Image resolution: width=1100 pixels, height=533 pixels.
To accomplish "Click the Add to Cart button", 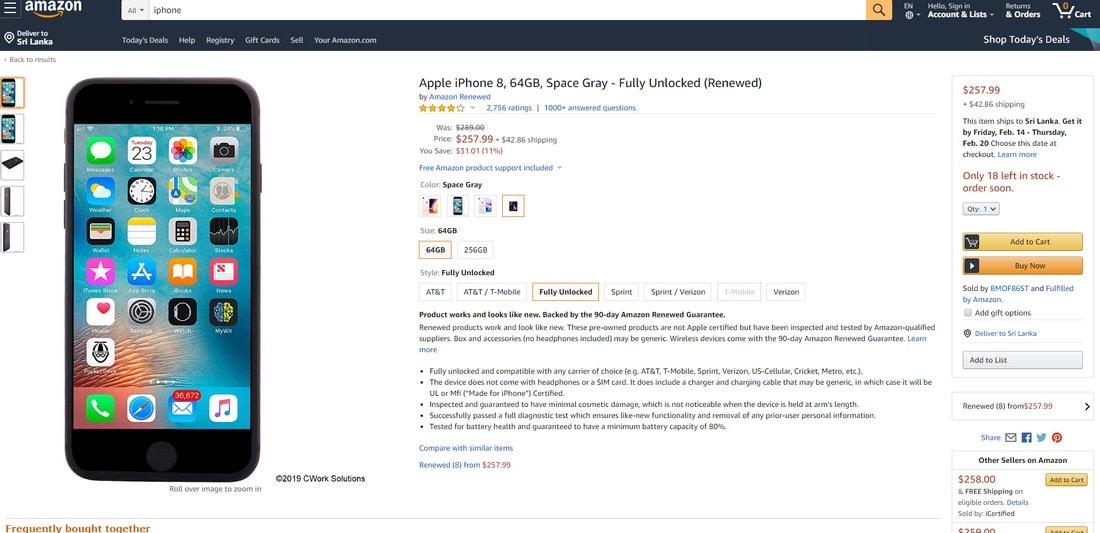I will 1022,242.
